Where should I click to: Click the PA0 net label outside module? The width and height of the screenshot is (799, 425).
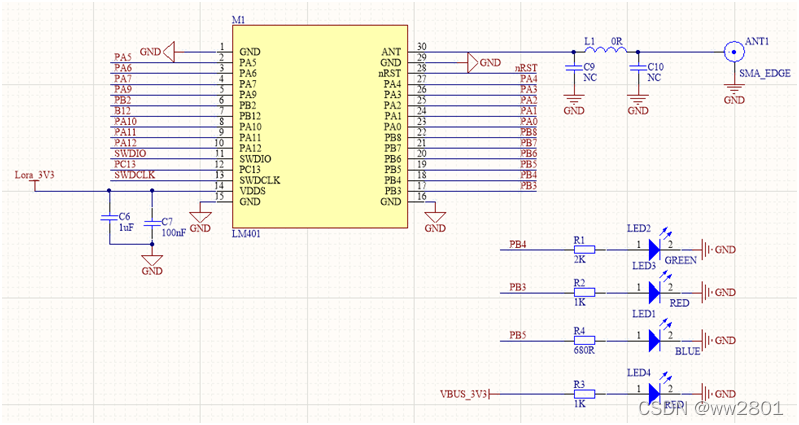coord(528,121)
